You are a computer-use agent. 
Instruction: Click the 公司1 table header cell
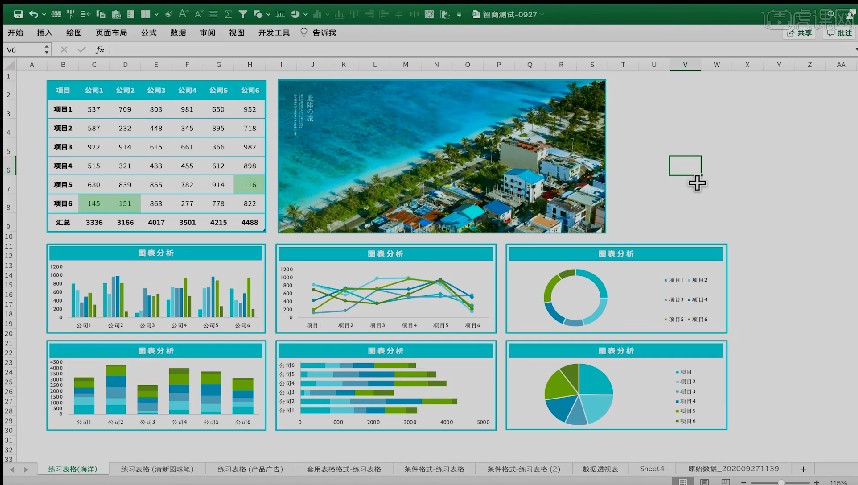tap(94, 90)
